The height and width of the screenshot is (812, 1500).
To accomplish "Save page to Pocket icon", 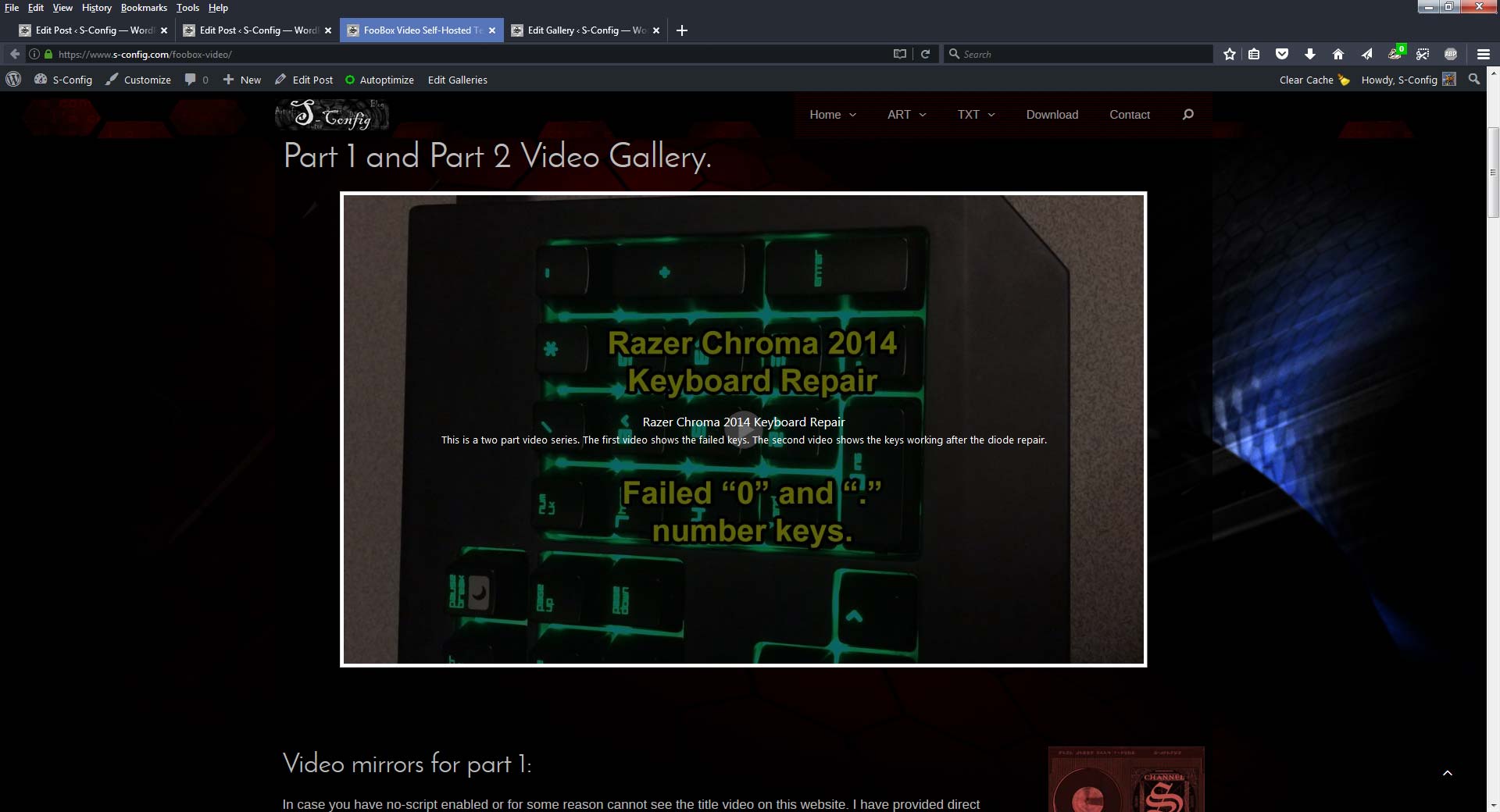I will click(x=1282, y=54).
